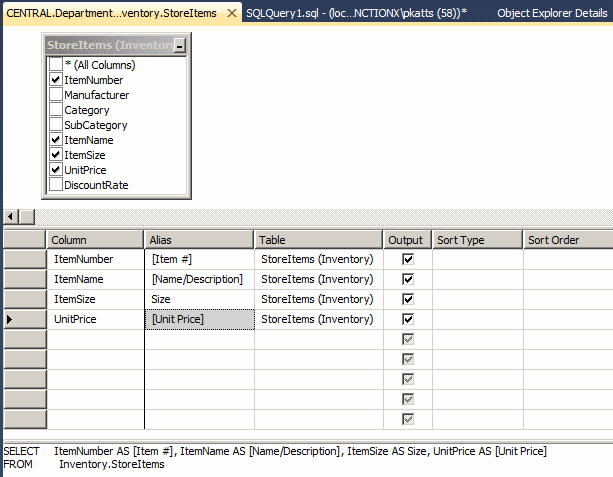613x477 pixels.
Task: Click UnitPrice cell in Column field
Action: coord(95,319)
